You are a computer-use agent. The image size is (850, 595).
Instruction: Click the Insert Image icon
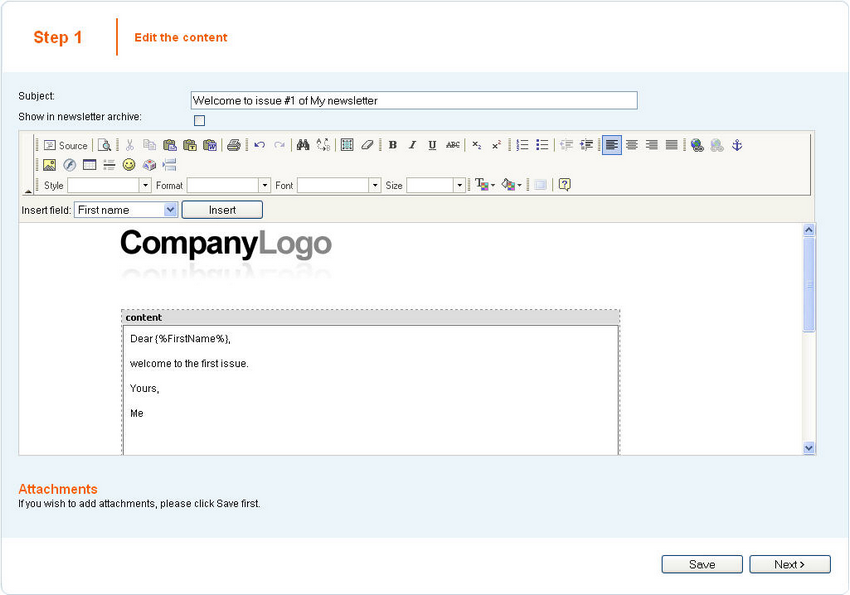click(x=49, y=165)
